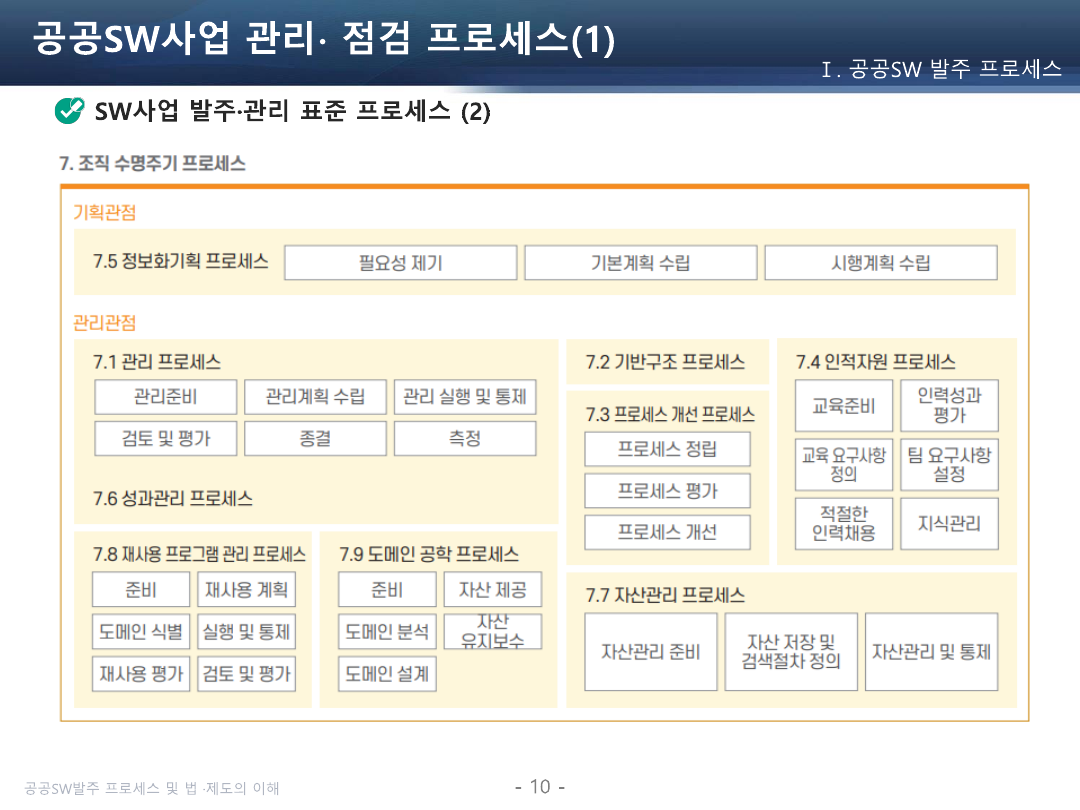Select the 프로세스 정립 box
This screenshot has height=810, width=1080.
(x=667, y=449)
